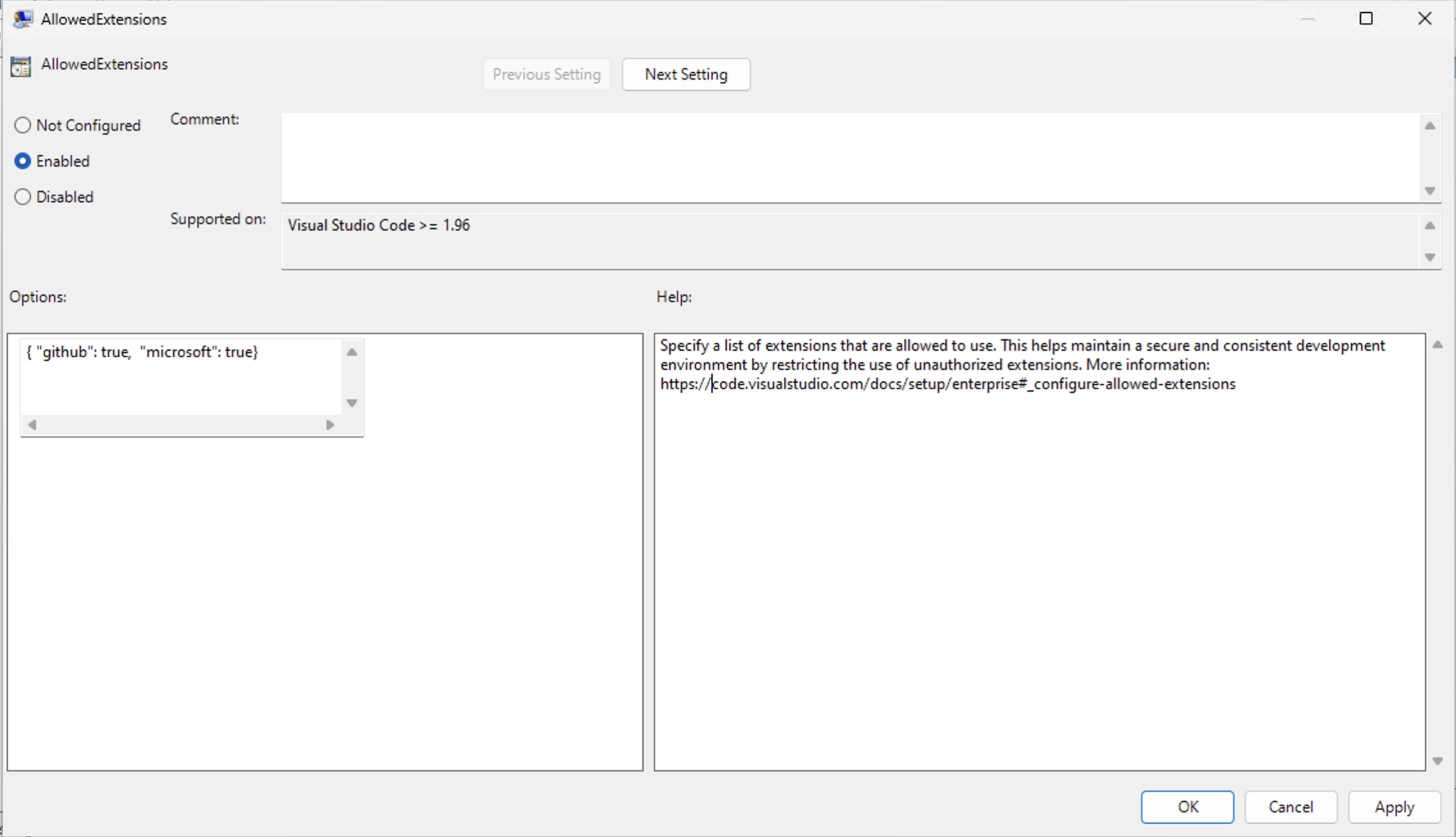Click the AllowedExtensions policy setting icon
1456x837 pixels.
pos(21,66)
